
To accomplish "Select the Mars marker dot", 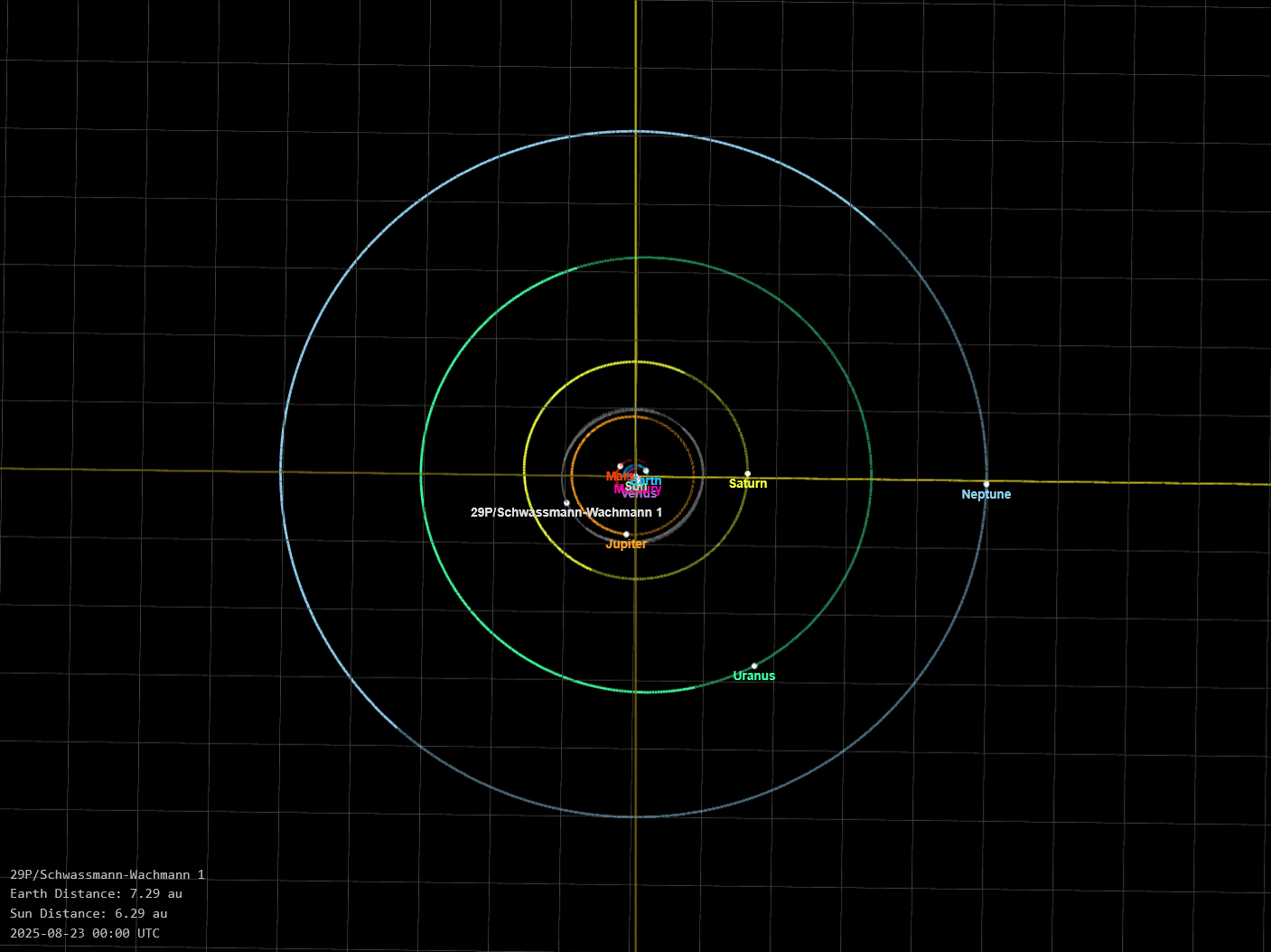I will click(620, 466).
